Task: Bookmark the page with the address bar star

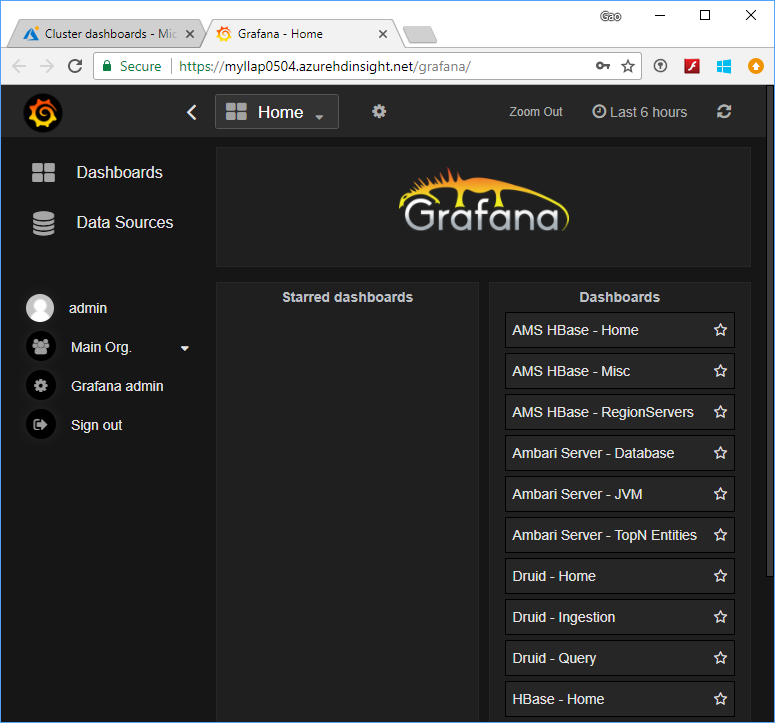Action: click(628, 66)
